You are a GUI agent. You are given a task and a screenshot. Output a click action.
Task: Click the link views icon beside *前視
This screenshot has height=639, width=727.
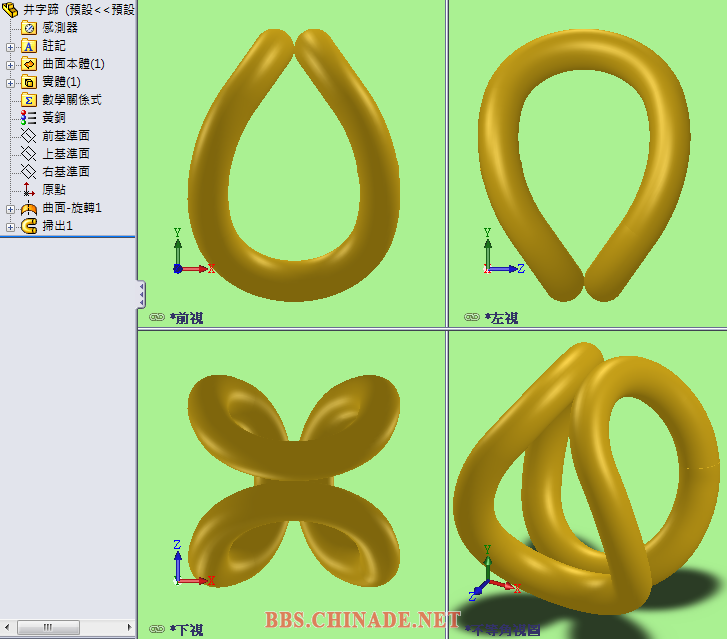pyautogui.click(x=157, y=317)
